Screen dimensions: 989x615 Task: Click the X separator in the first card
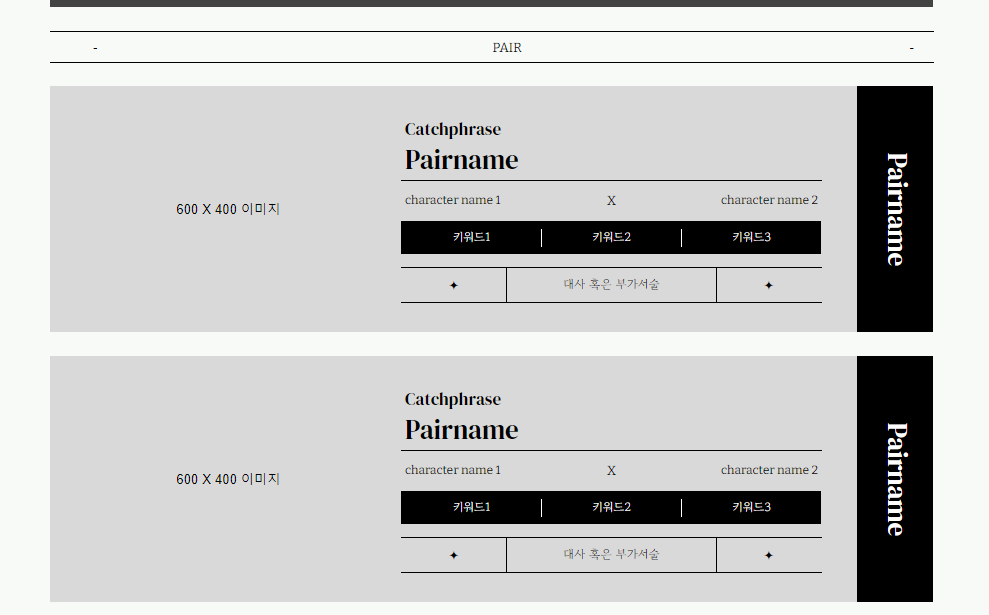611,201
